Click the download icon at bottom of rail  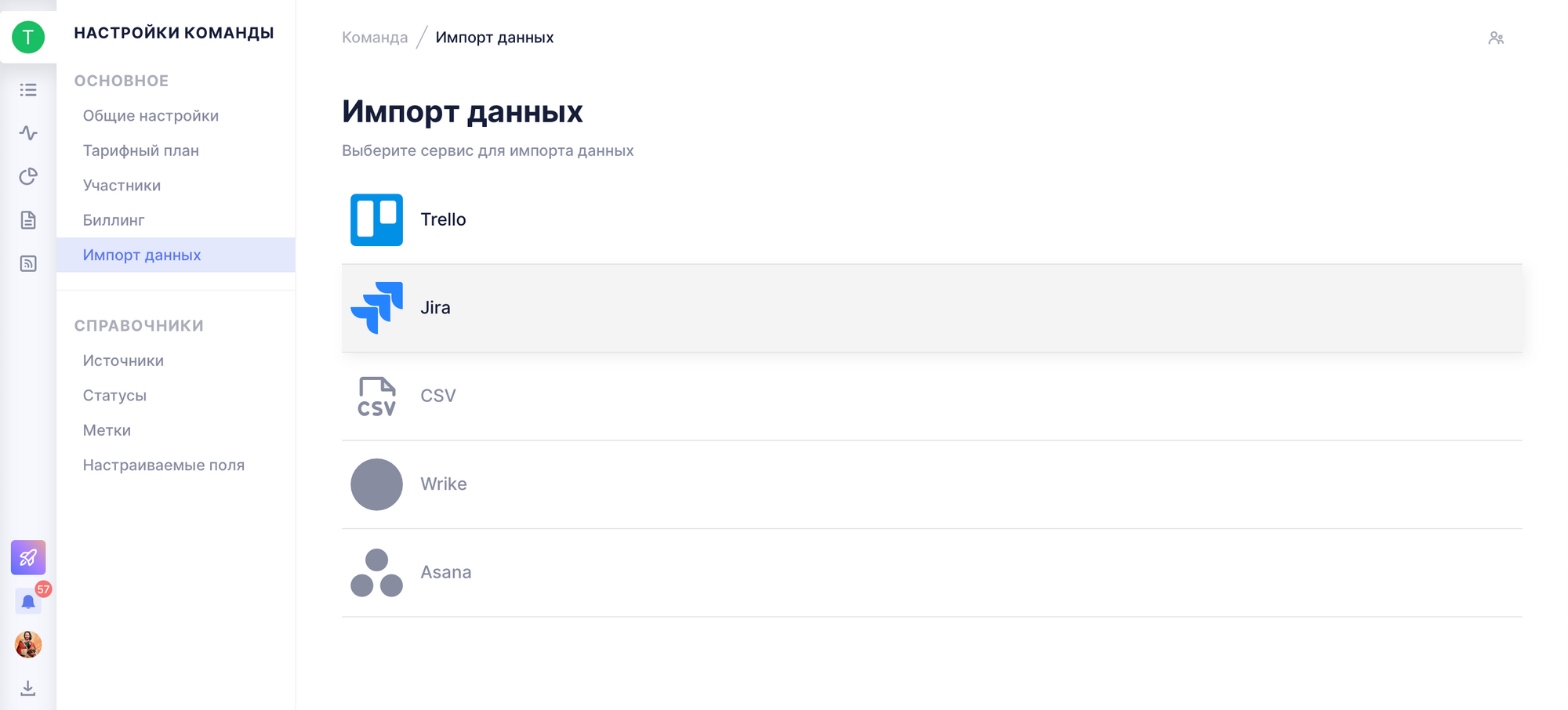point(28,688)
